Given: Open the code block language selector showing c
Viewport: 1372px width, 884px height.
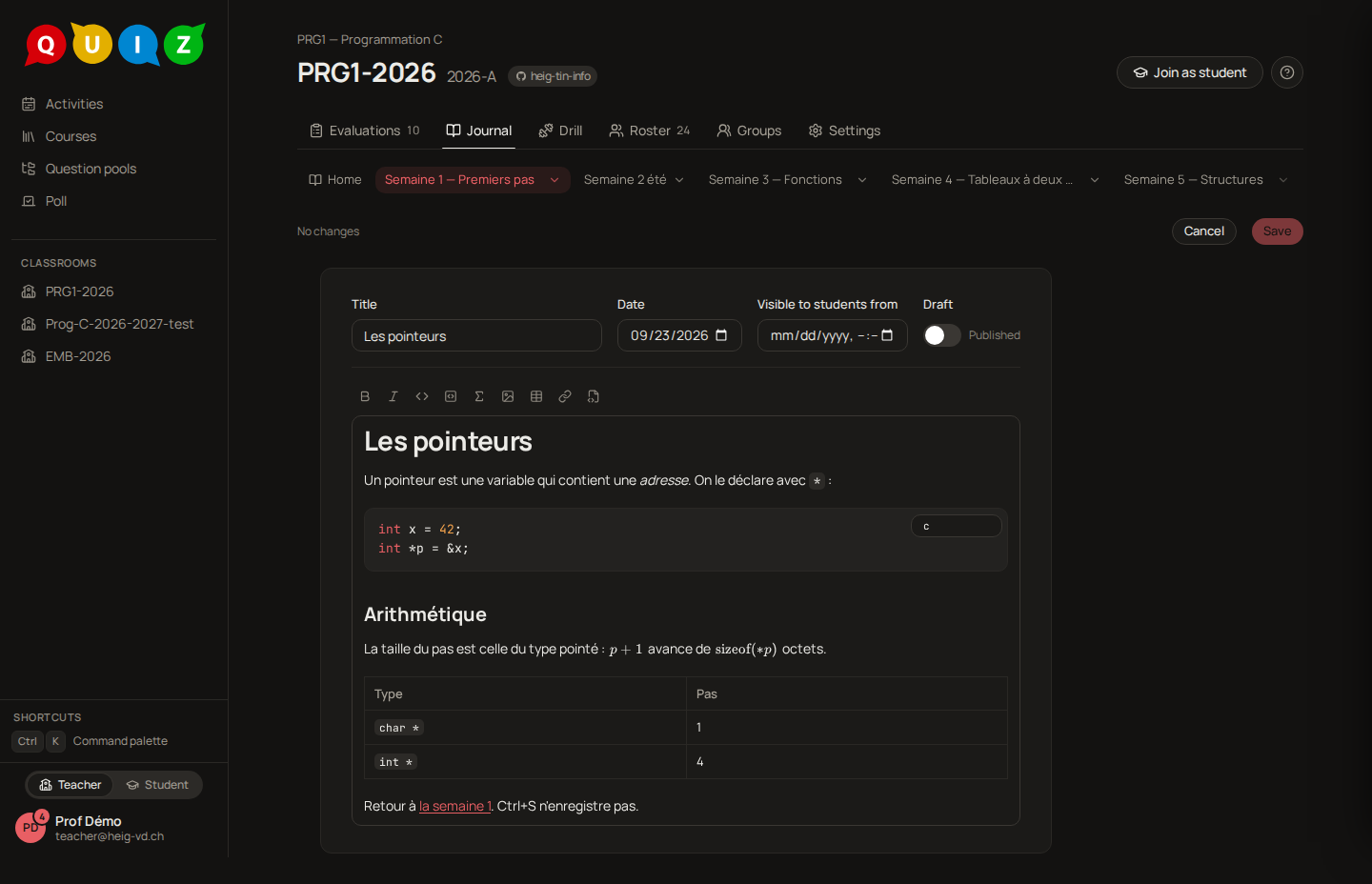Looking at the screenshot, I should (957, 526).
